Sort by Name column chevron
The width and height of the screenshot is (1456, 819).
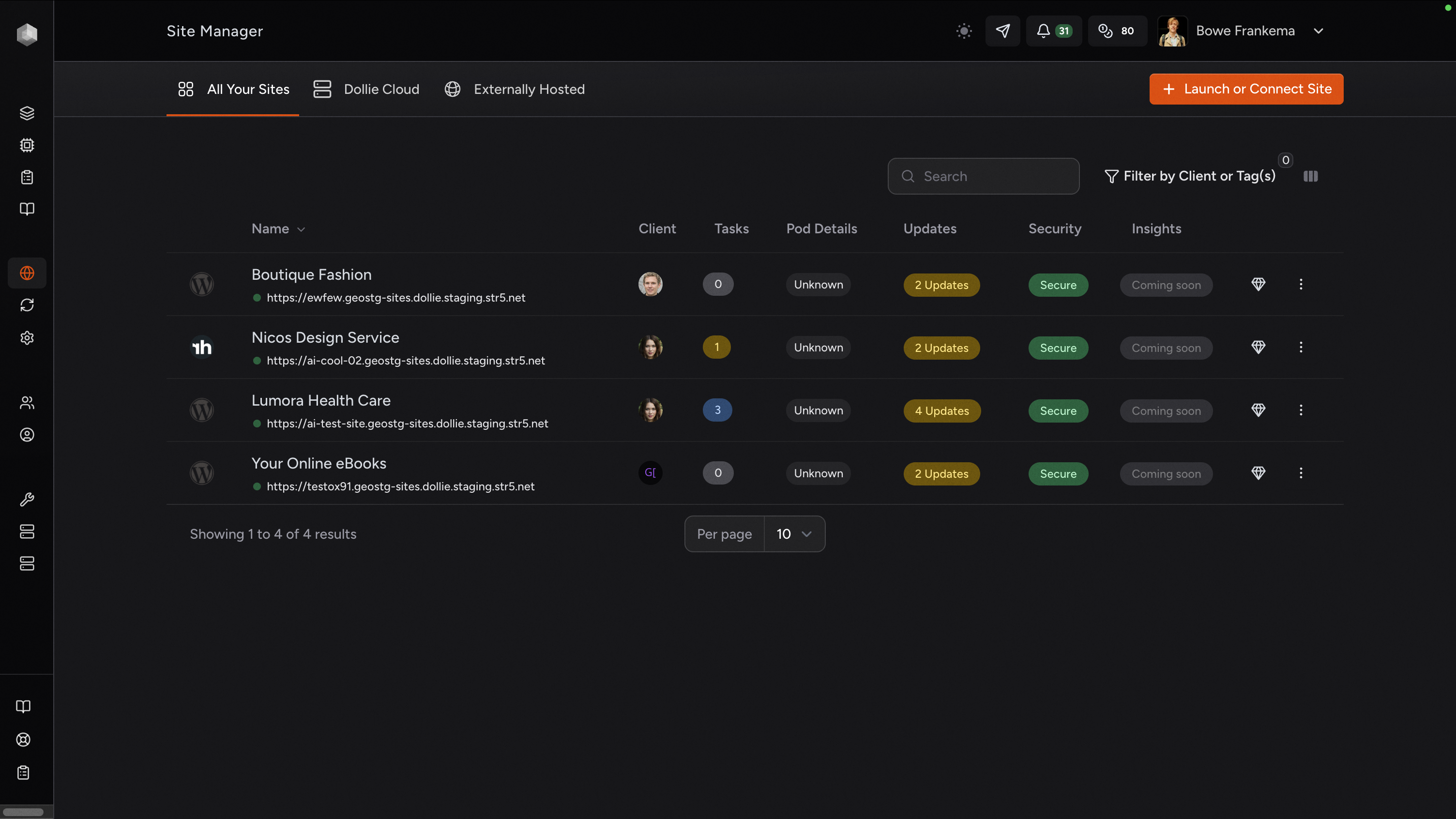[x=301, y=229]
